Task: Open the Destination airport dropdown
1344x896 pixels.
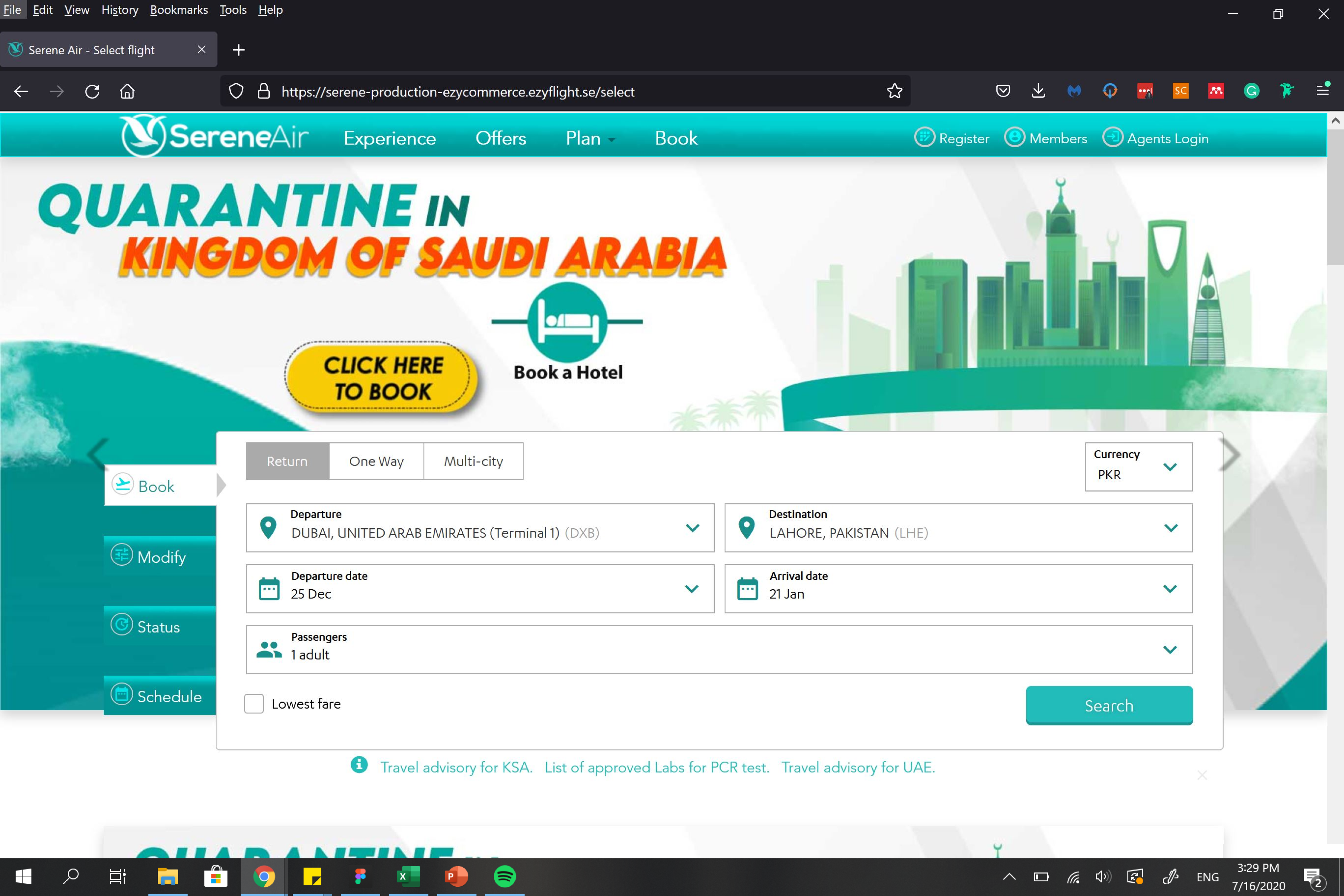Action: 958,527
